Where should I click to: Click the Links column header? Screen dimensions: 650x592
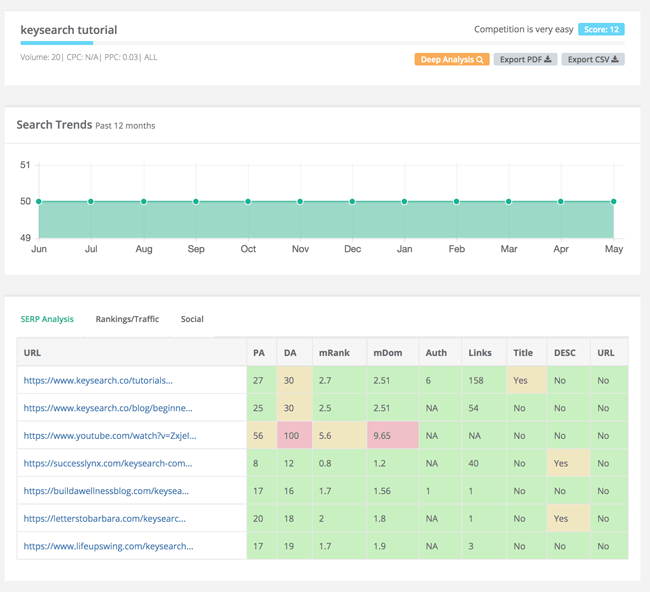[479, 352]
